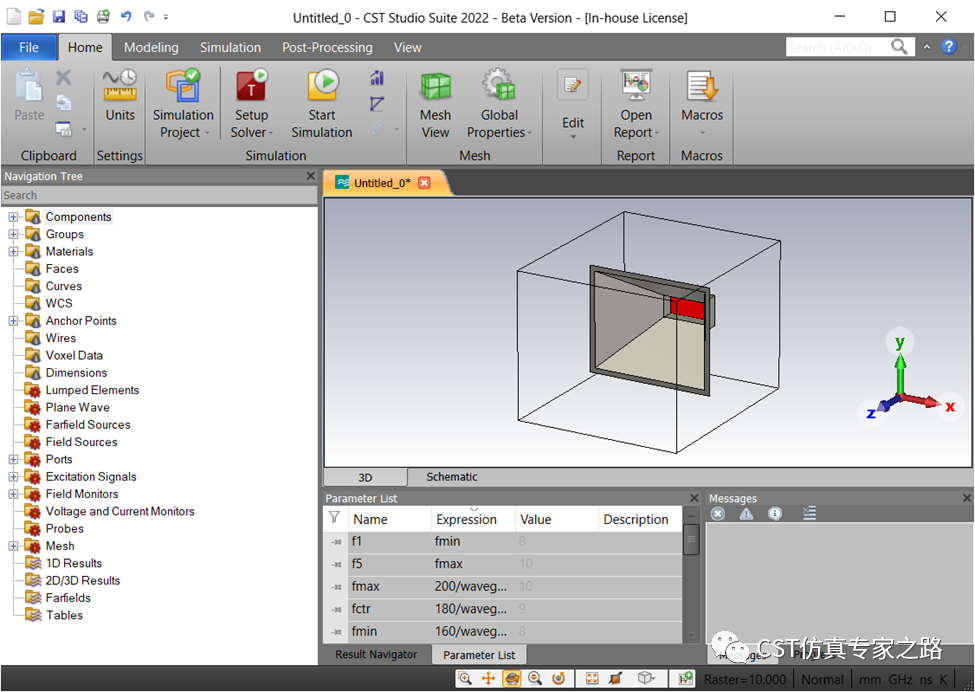
Task: Switch to the View ribbon tab
Action: pos(407,47)
